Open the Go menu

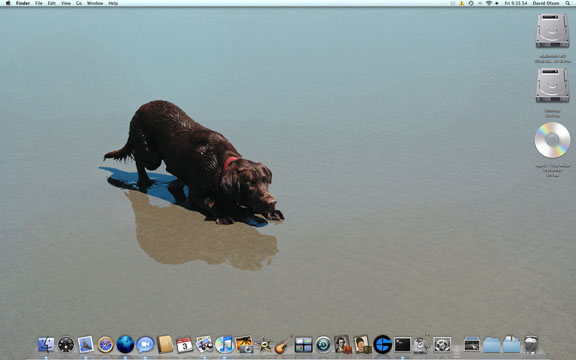79,3
